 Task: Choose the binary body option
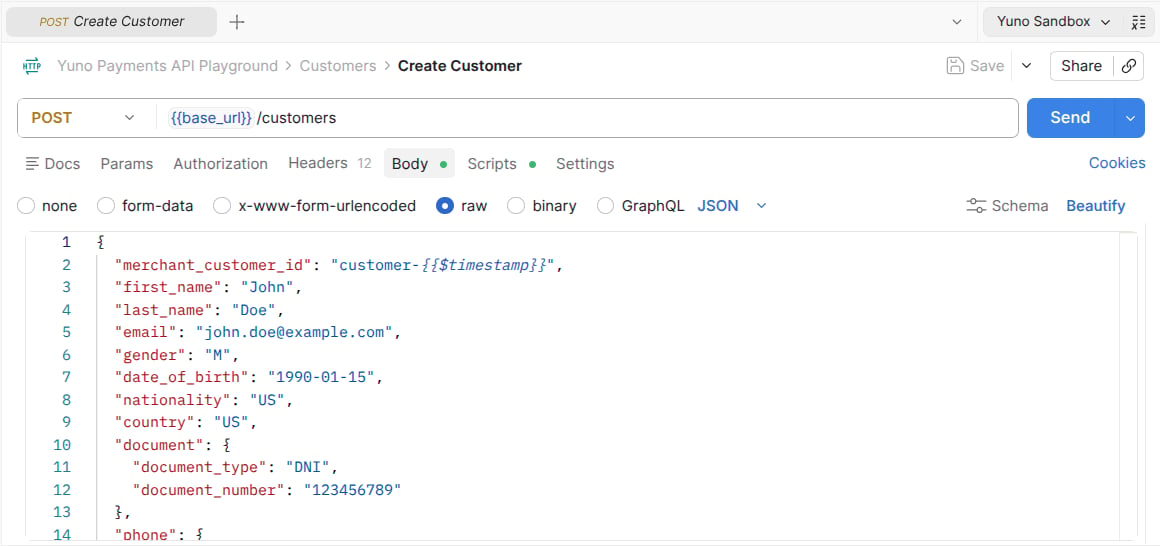(x=516, y=206)
